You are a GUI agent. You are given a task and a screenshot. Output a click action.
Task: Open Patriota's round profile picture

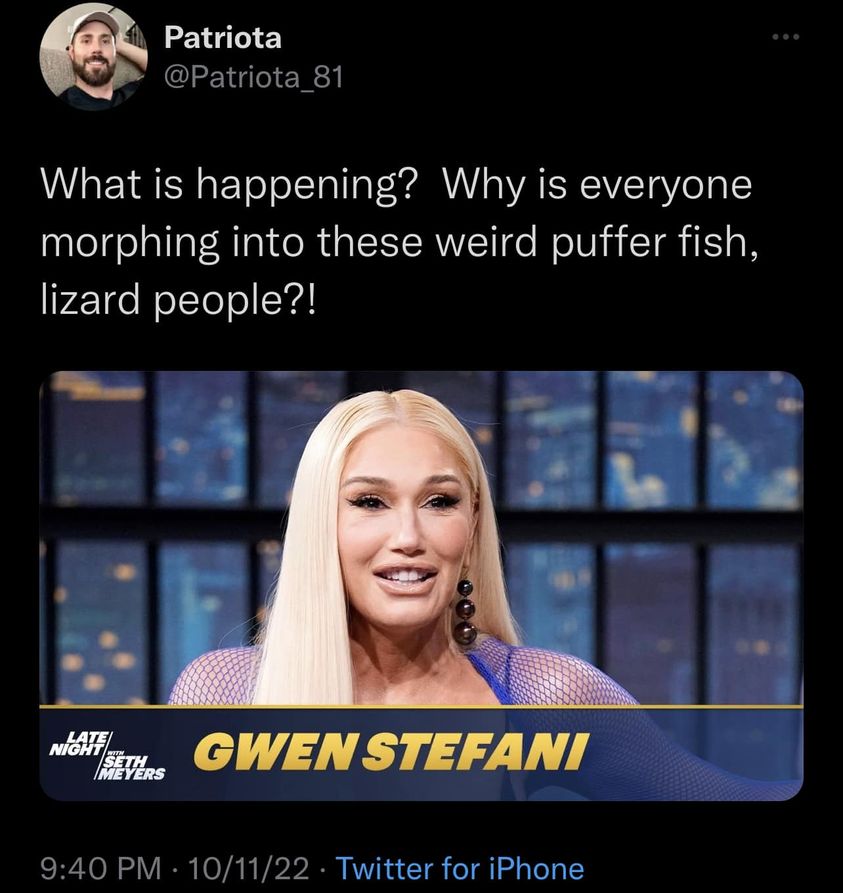pyautogui.click(x=93, y=56)
